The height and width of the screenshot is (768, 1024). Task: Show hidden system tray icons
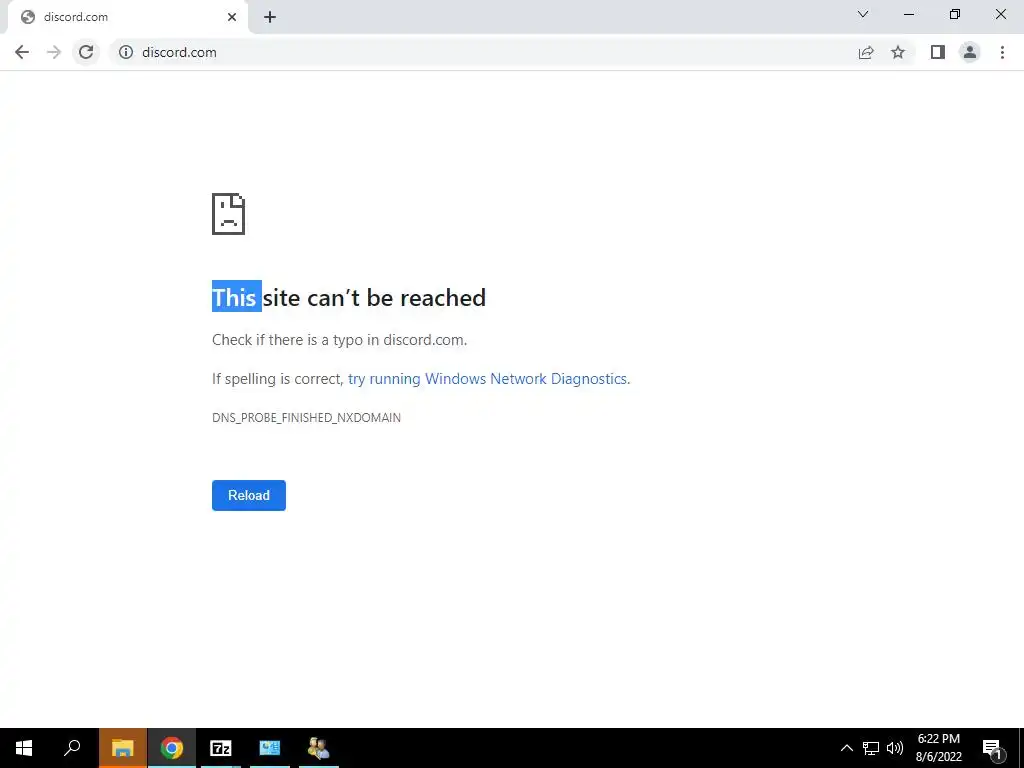pyautogui.click(x=846, y=748)
